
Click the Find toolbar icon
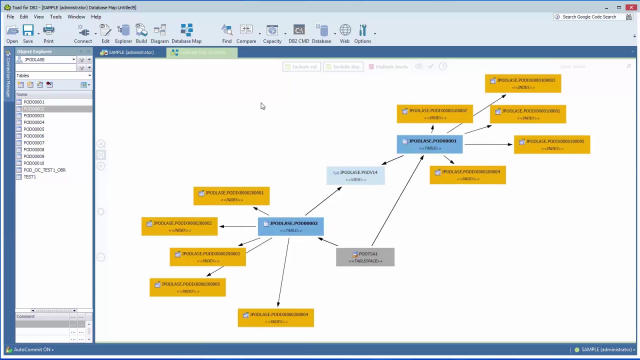(227, 33)
